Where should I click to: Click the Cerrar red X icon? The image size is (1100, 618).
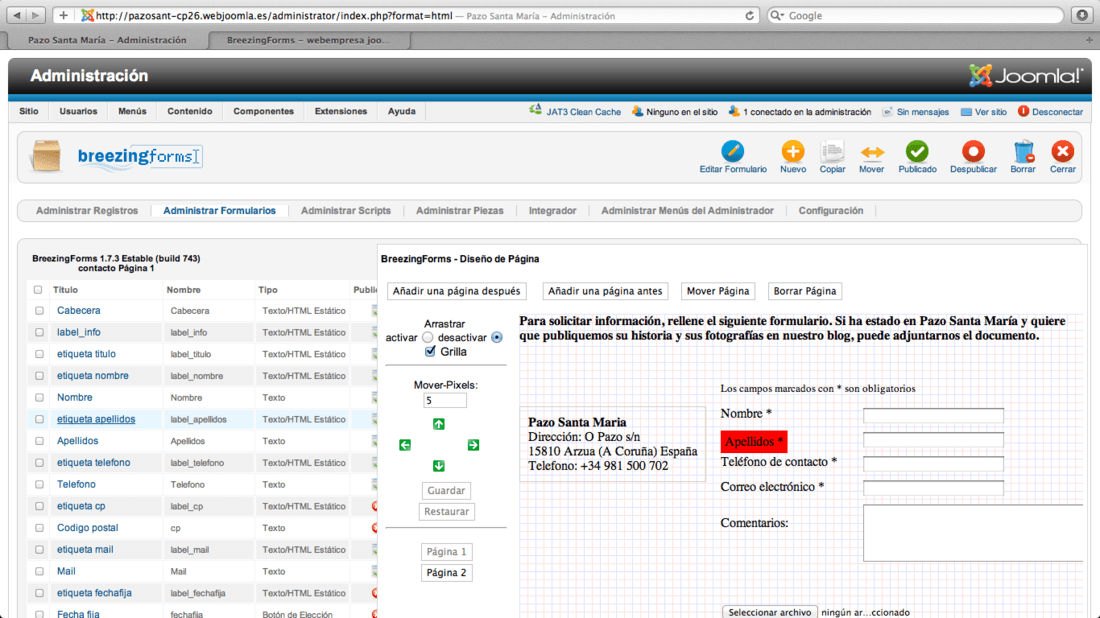1063,152
